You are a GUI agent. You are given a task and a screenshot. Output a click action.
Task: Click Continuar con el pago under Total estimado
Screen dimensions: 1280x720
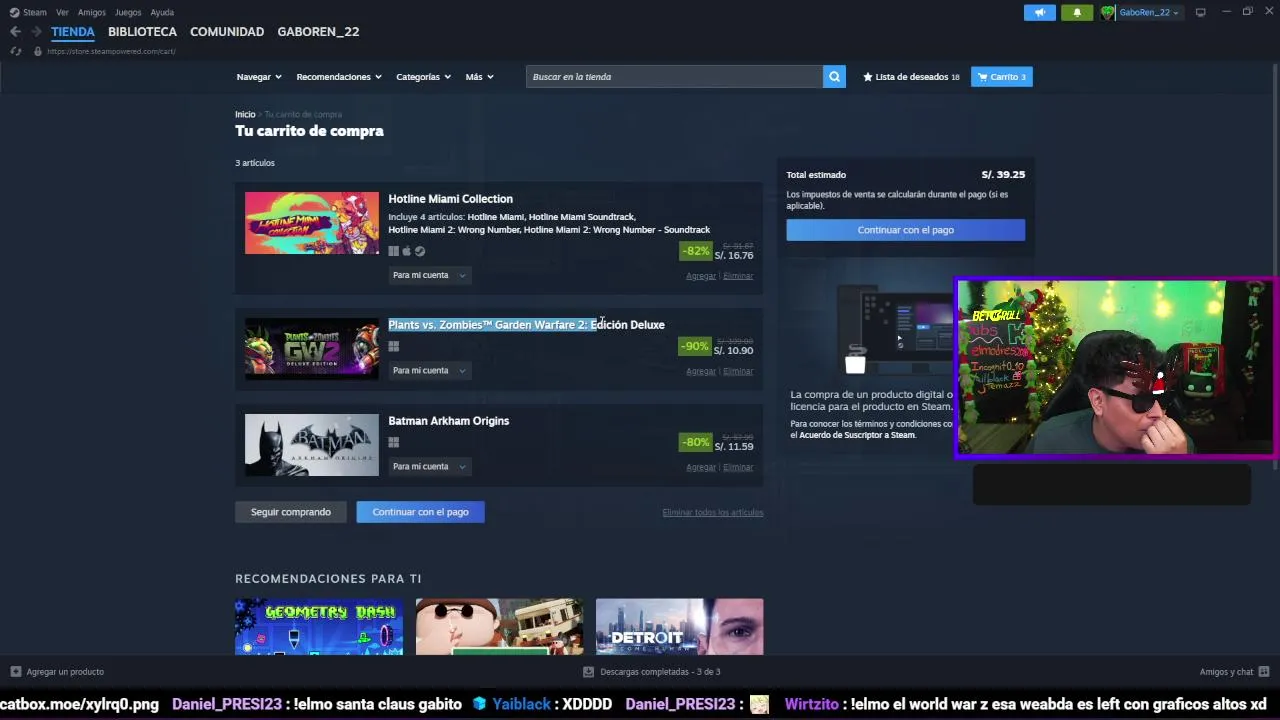pyautogui.click(x=905, y=230)
